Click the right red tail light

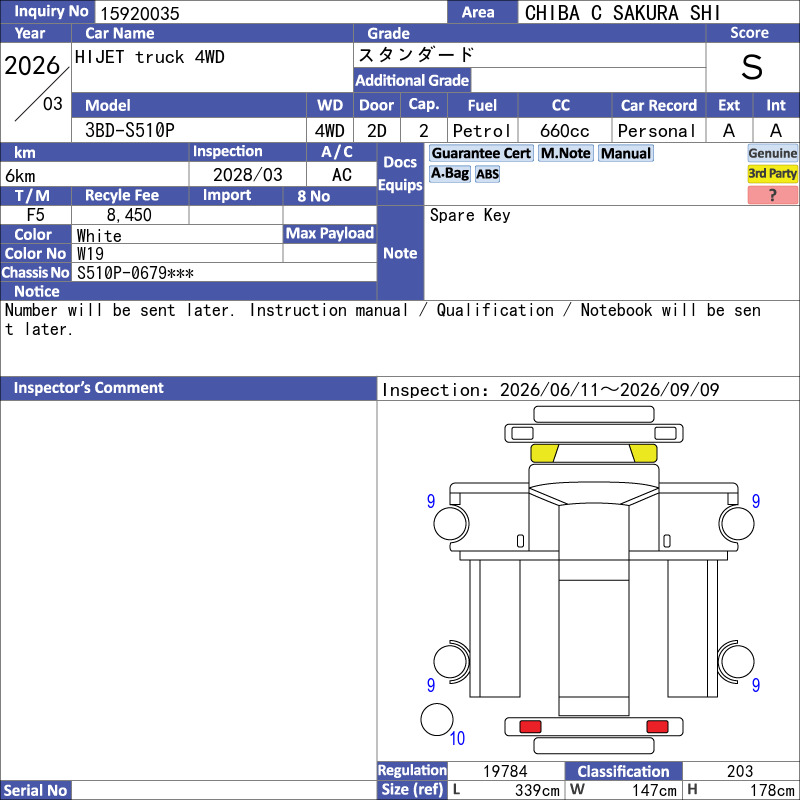pos(657,726)
